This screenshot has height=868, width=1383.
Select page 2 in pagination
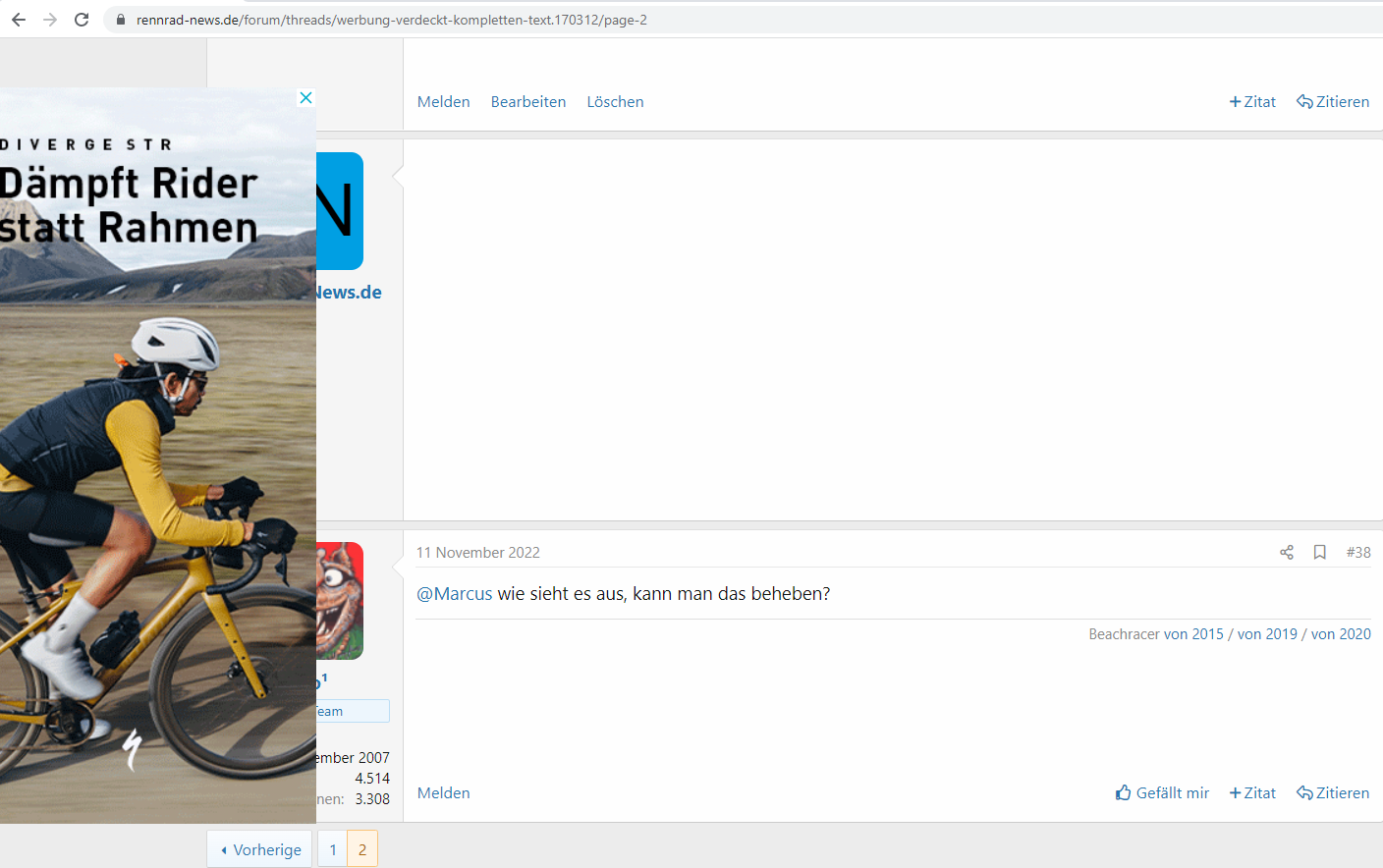click(362, 849)
